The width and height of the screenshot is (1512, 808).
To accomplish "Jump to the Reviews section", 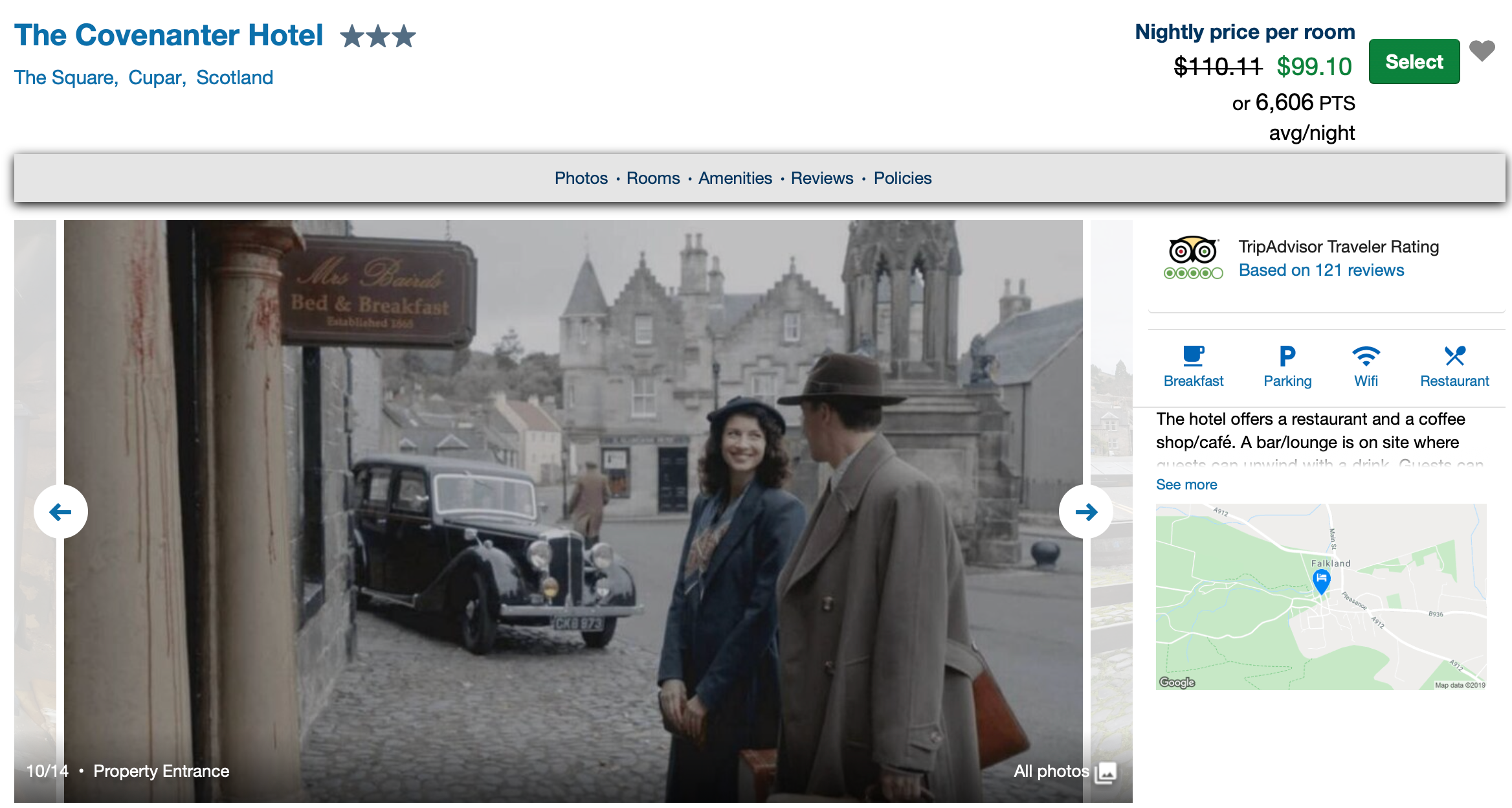I will [822, 178].
